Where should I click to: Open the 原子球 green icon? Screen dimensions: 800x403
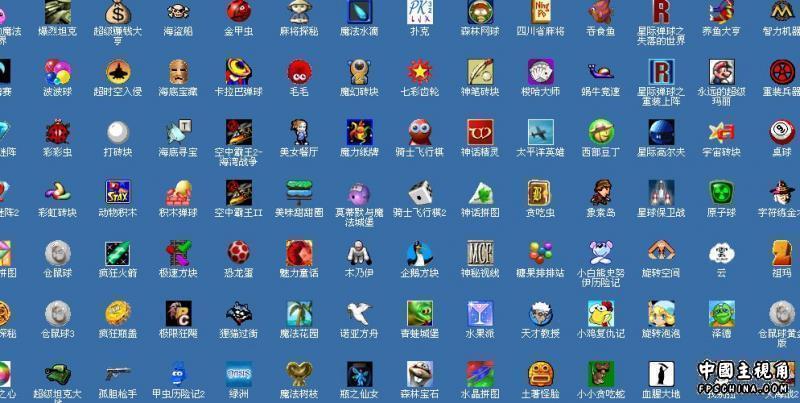tap(721, 192)
